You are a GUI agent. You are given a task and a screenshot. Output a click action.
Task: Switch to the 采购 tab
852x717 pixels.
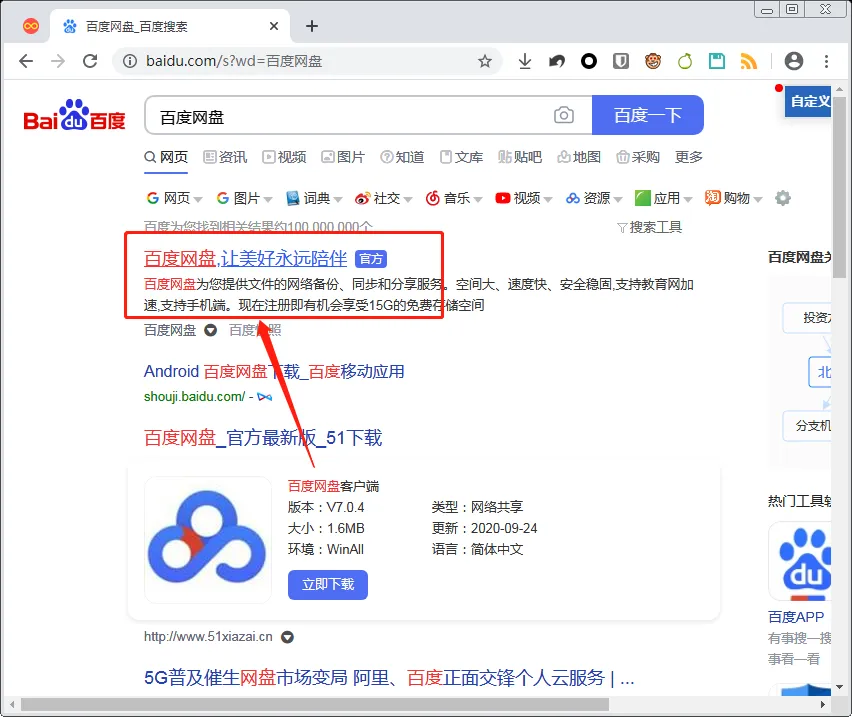[638, 157]
